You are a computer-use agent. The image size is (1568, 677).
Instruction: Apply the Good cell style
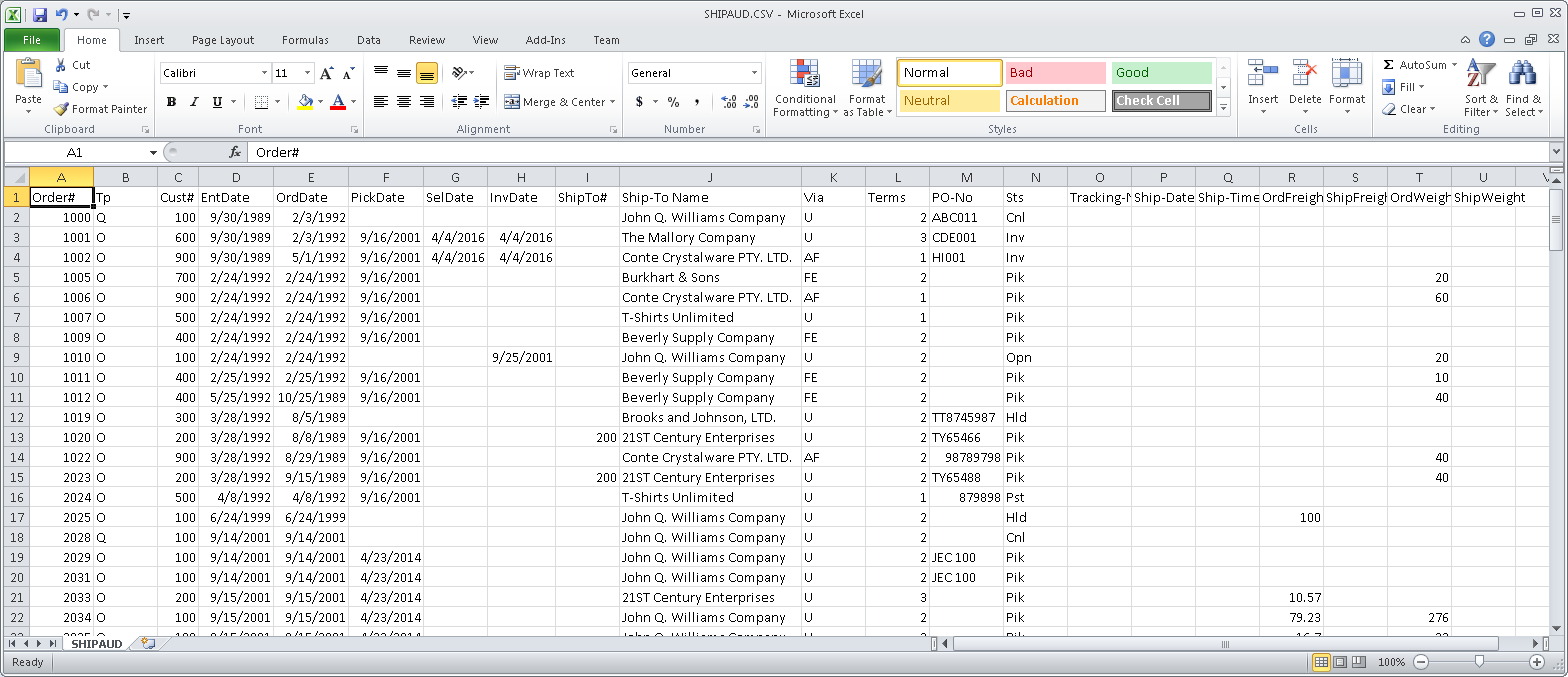(x=1161, y=73)
